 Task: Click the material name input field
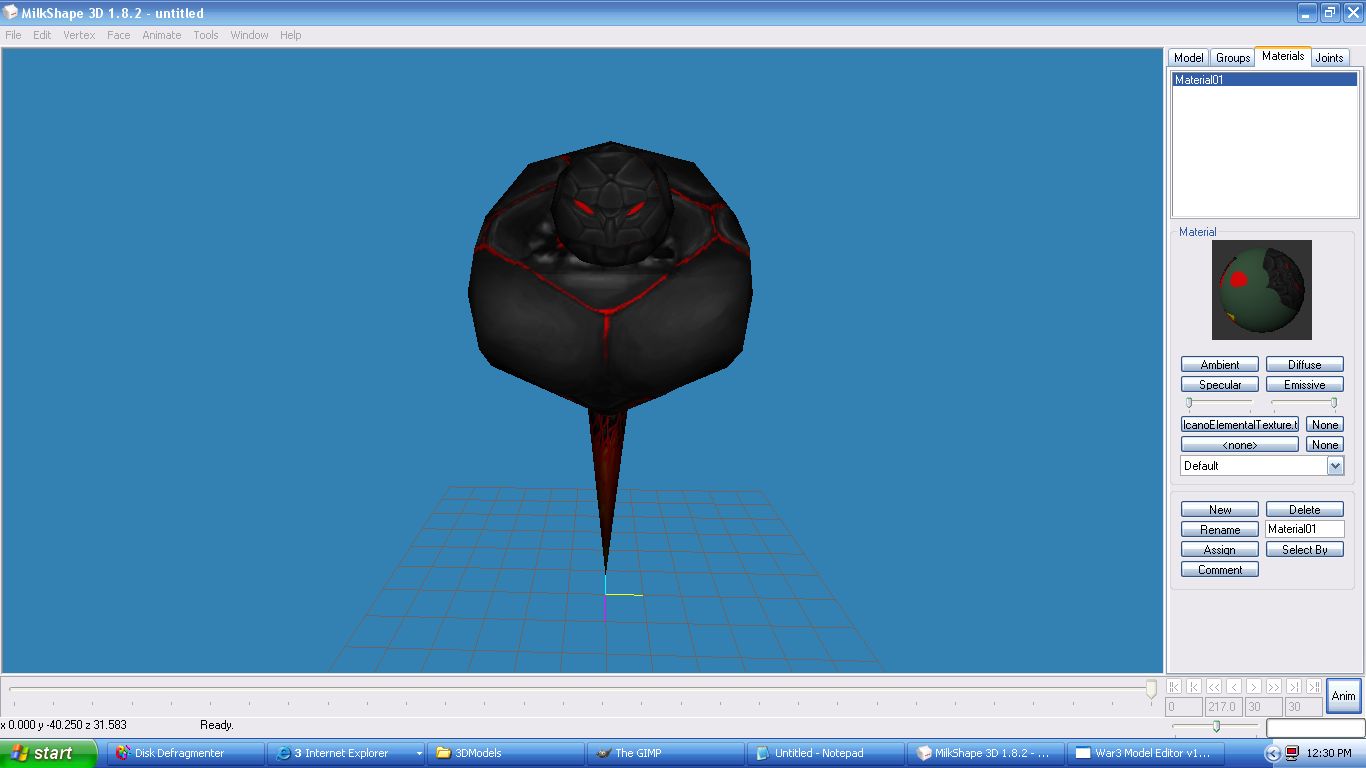pyautogui.click(x=1304, y=529)
